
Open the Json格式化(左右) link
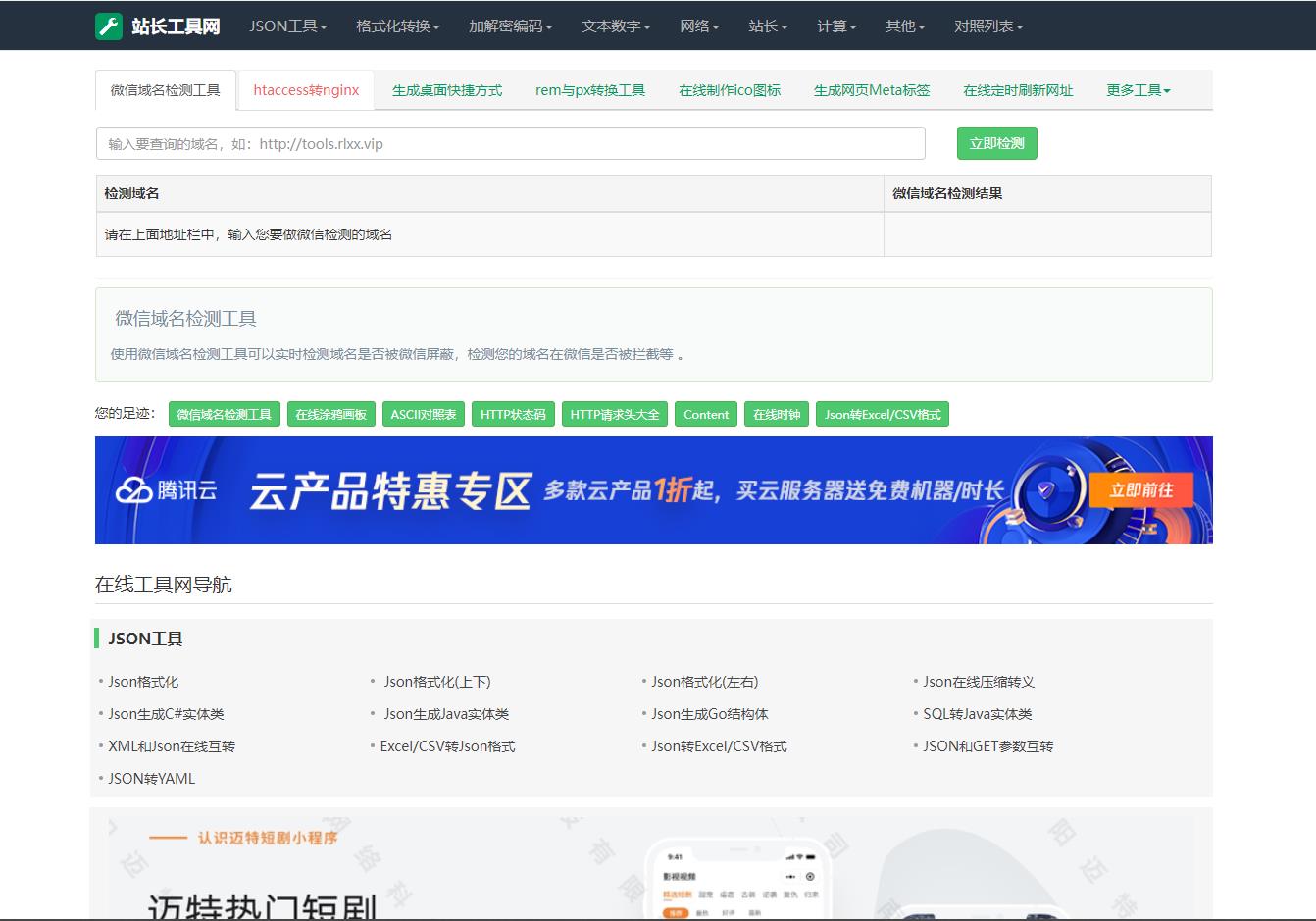click(x=705, y=682)
